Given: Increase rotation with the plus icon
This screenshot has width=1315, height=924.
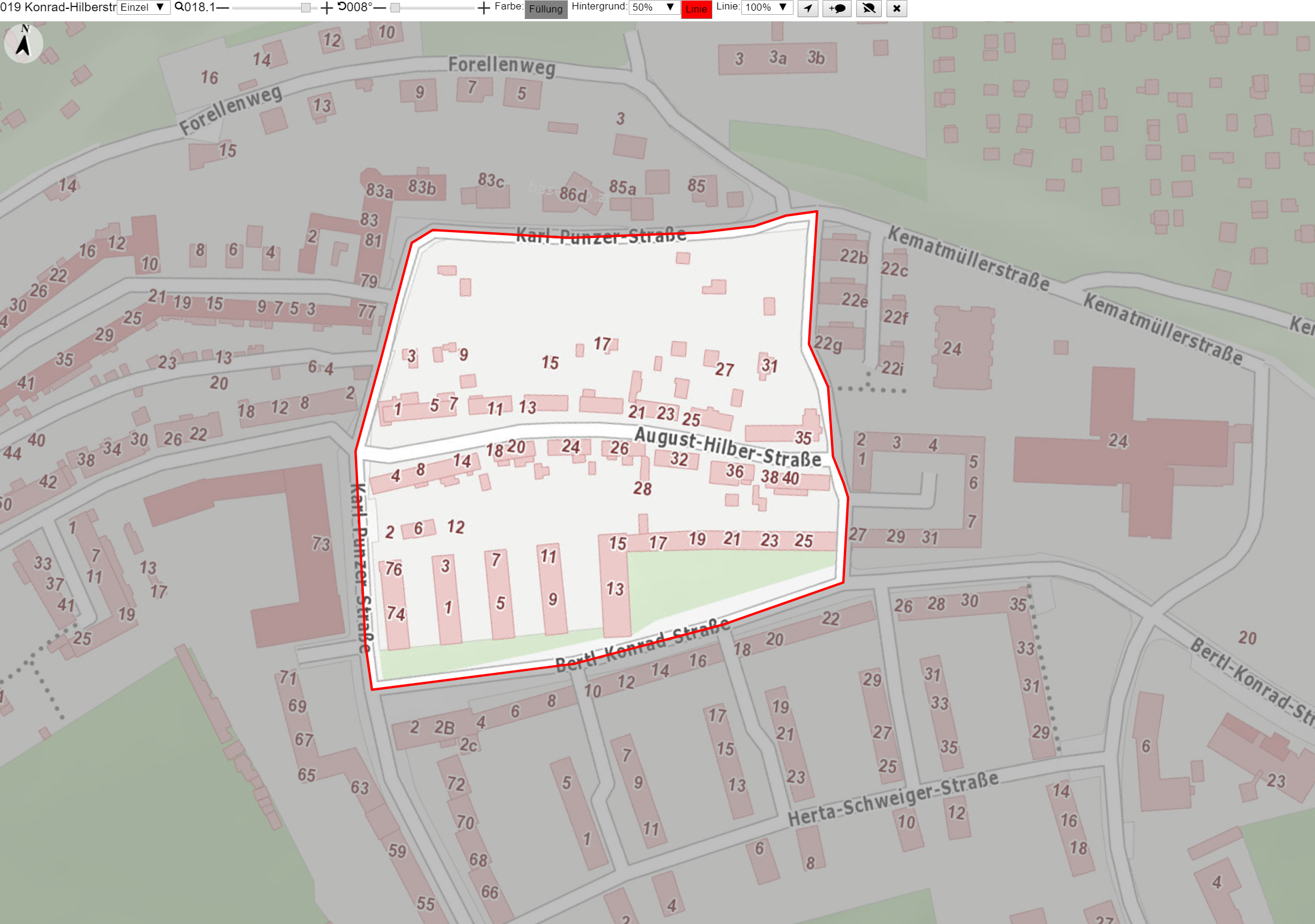Looking at the screenshot, I should tap(484, 8).
